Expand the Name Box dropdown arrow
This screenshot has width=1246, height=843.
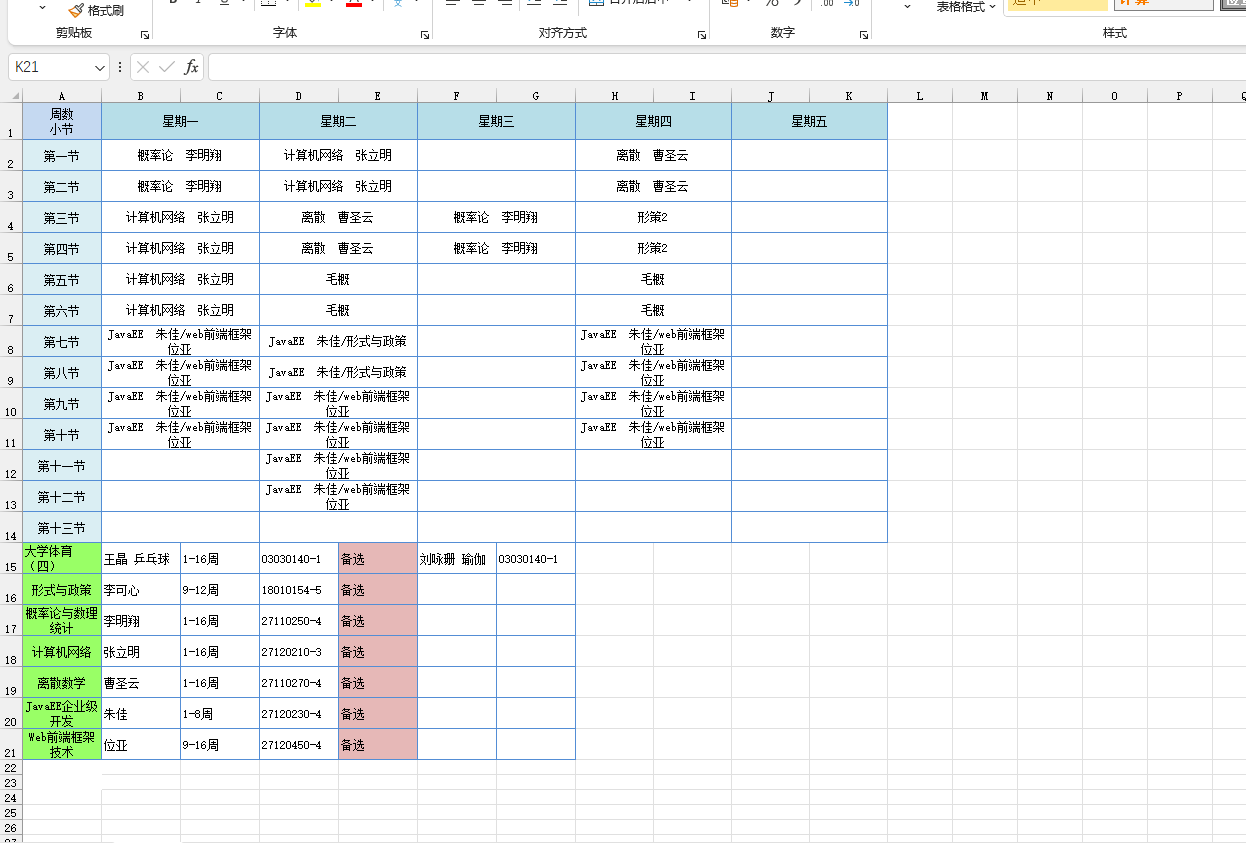pos(99,67)
